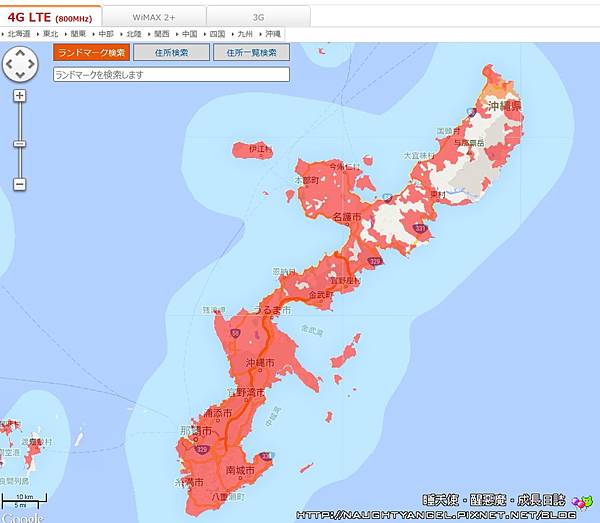The height and width of the screenshot is (523, 600).
Task: Click the Google logo on the map
Action: point(22,518)
